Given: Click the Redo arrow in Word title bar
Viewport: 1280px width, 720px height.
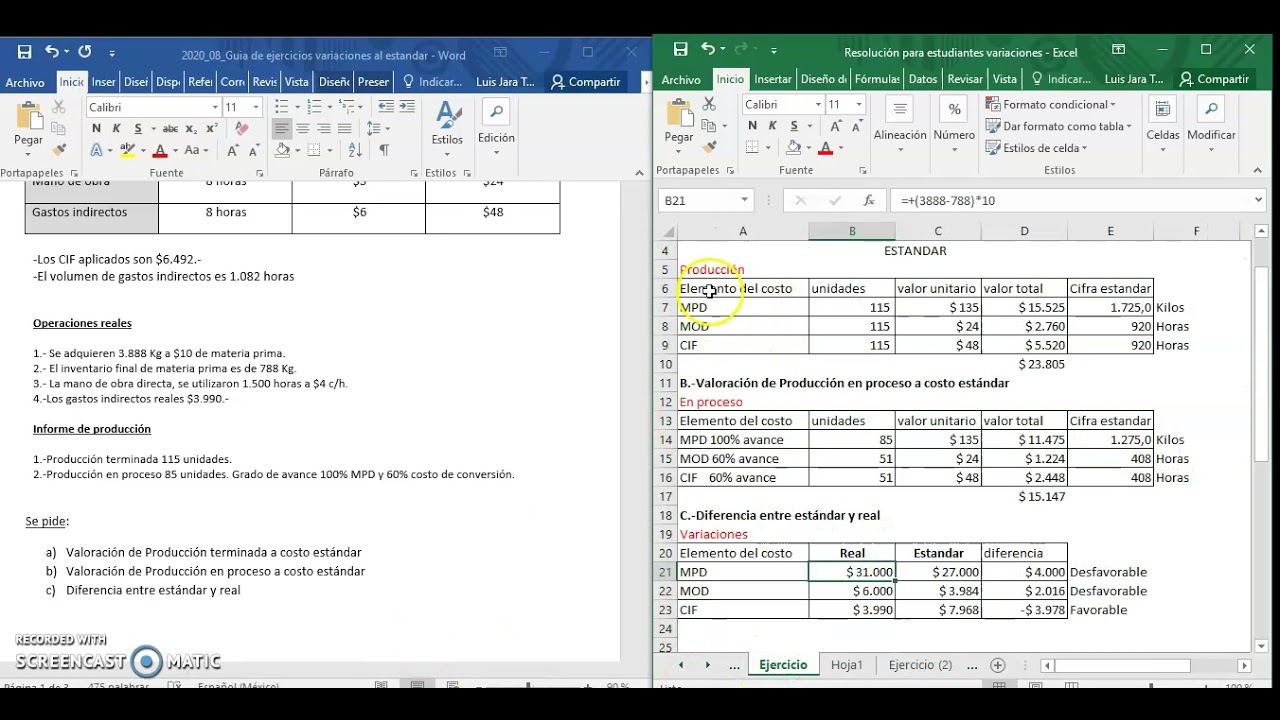Looking at the screenshot, I should [85, 52].
